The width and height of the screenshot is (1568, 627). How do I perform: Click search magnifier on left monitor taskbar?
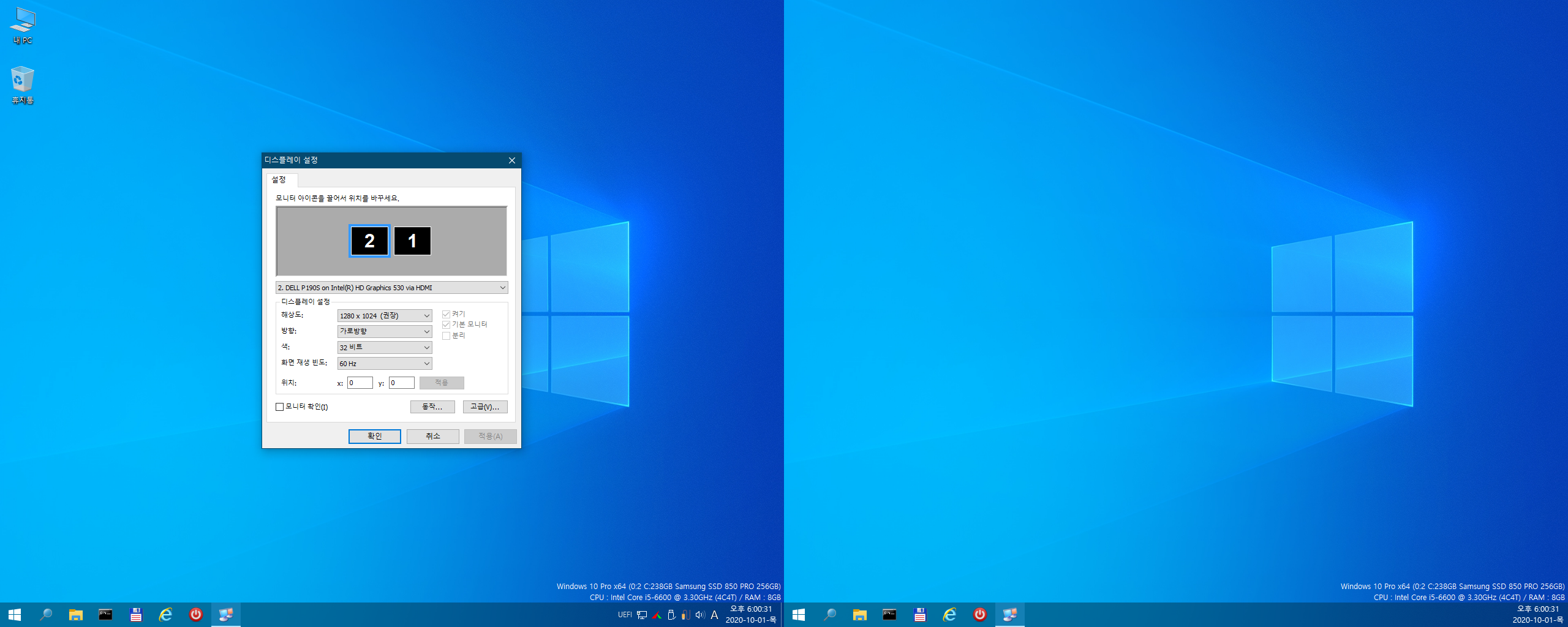point(45,615)
